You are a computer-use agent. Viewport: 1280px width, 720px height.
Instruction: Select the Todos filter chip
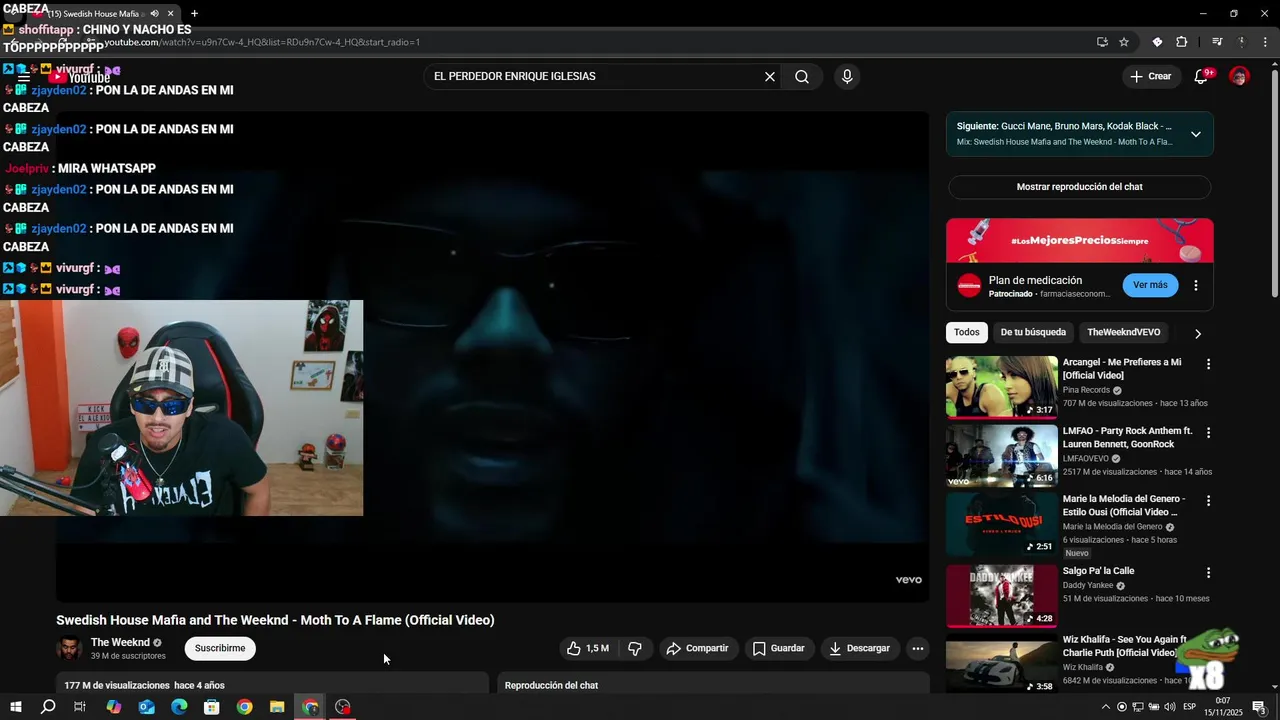point(966,333)
